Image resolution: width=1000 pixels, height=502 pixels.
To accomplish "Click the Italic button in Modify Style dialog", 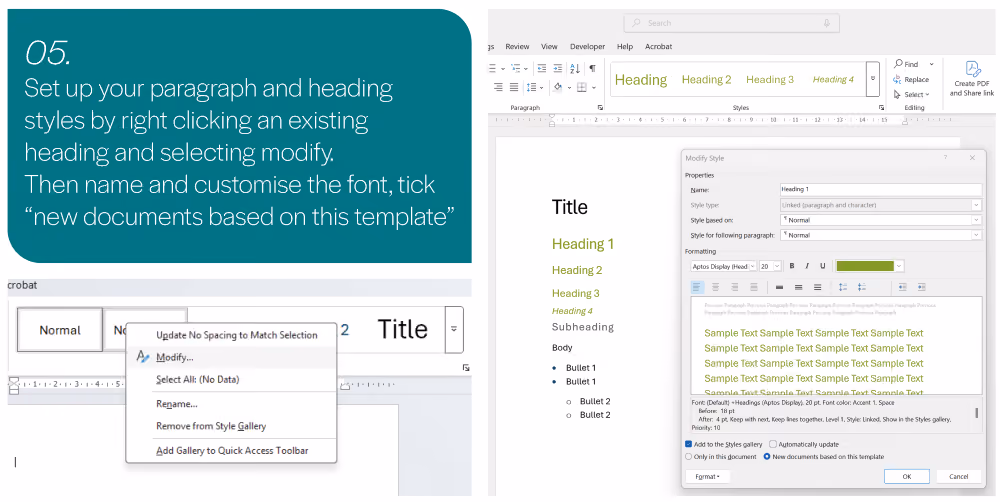I will pos(807,266).
